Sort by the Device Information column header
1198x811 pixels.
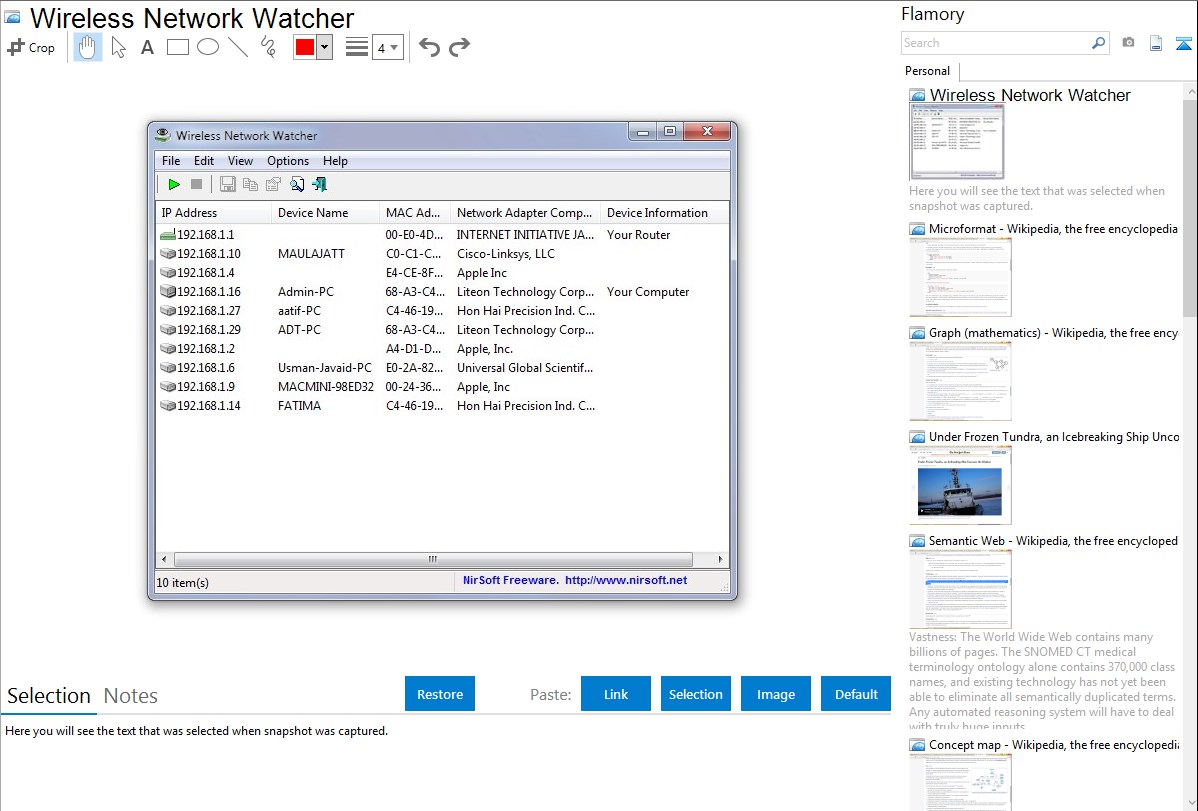pyautogui.click(x=663, y=213)
